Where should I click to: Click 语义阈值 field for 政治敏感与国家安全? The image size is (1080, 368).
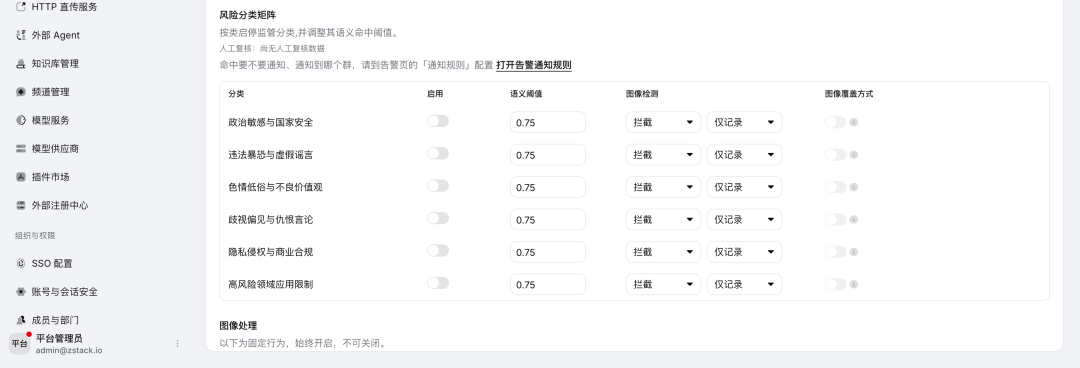pyautogui.click(x=548, y=122)
